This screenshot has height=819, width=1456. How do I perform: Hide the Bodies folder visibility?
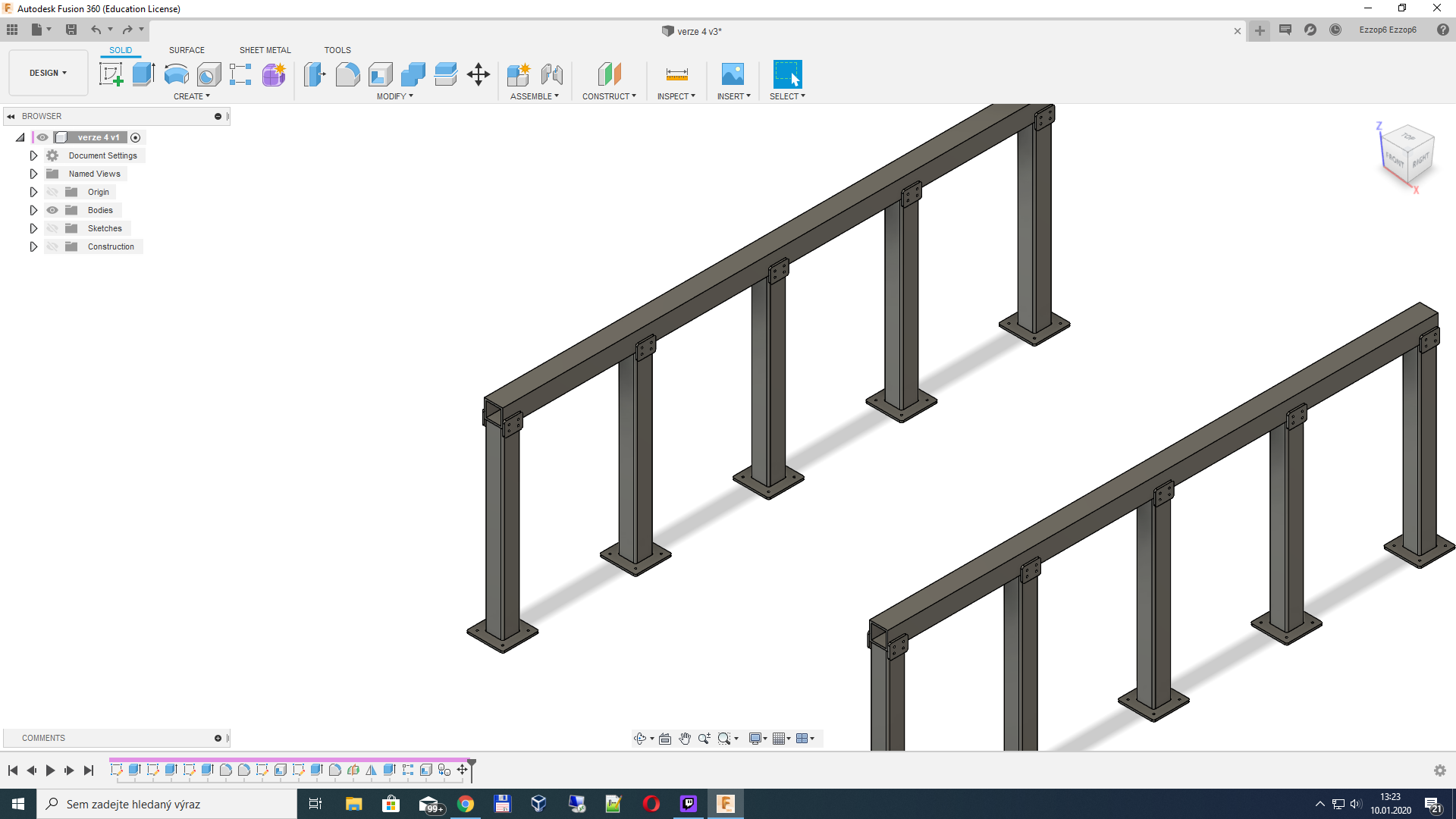point(52,210)
